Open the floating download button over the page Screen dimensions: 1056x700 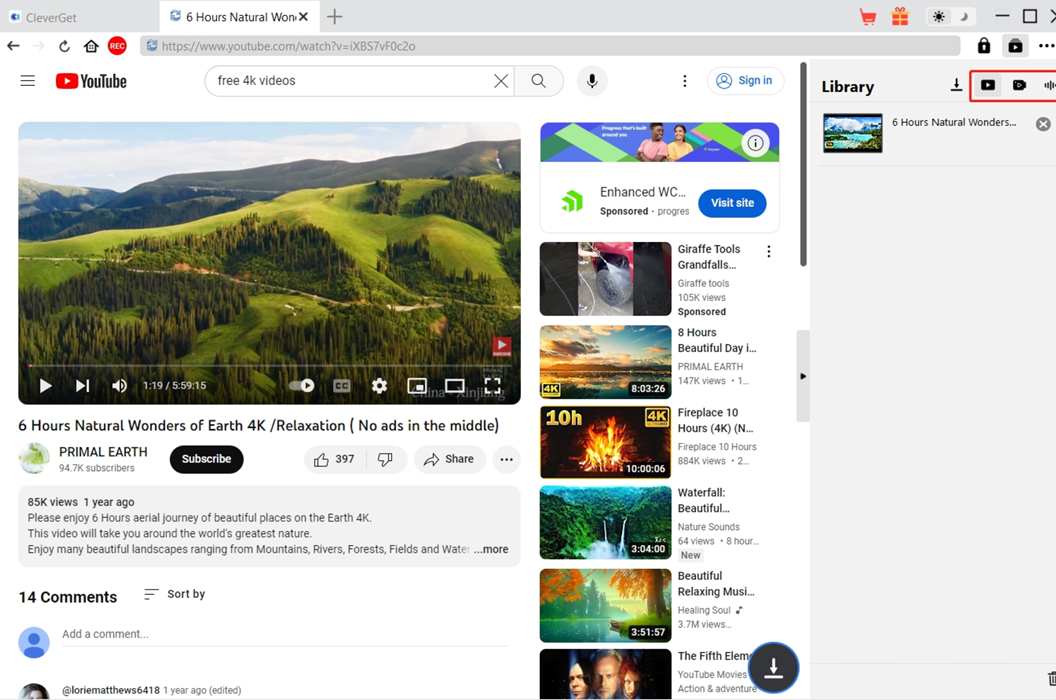773,667
